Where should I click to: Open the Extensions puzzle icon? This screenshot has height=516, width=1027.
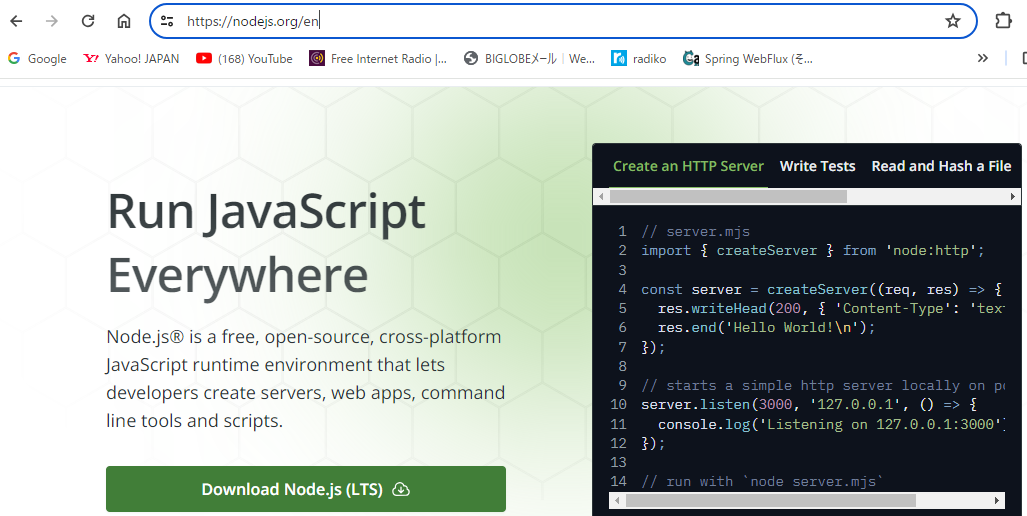tap(1003, 21)
